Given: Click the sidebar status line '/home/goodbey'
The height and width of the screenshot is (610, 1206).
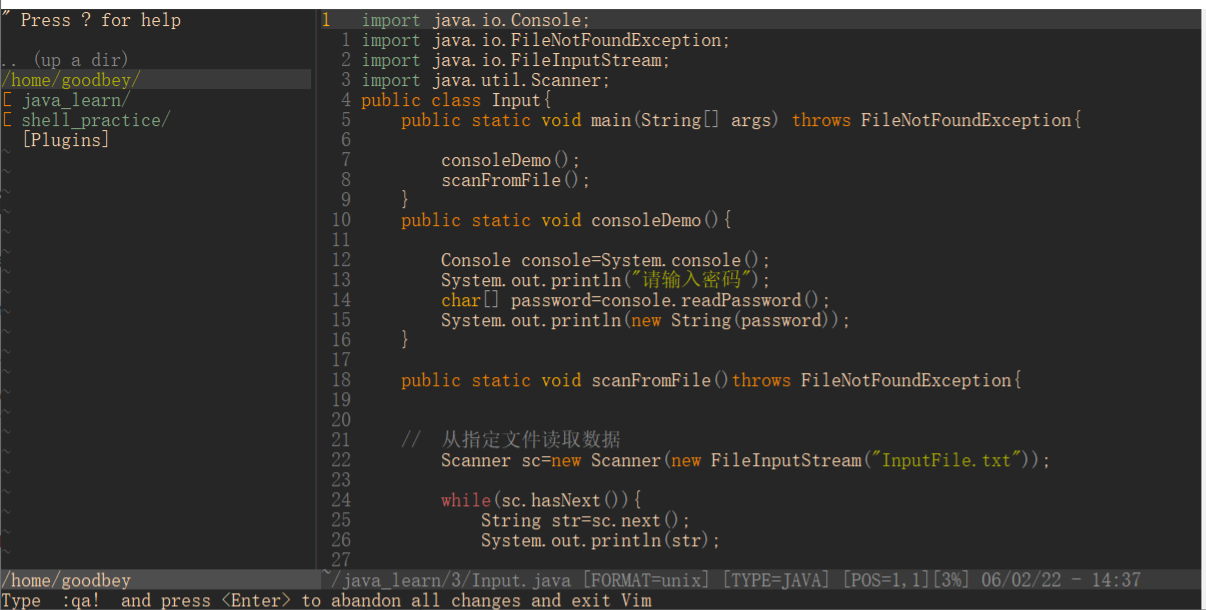Looking at the screenshot, I should pyautogui.click(x=66, y=580).
